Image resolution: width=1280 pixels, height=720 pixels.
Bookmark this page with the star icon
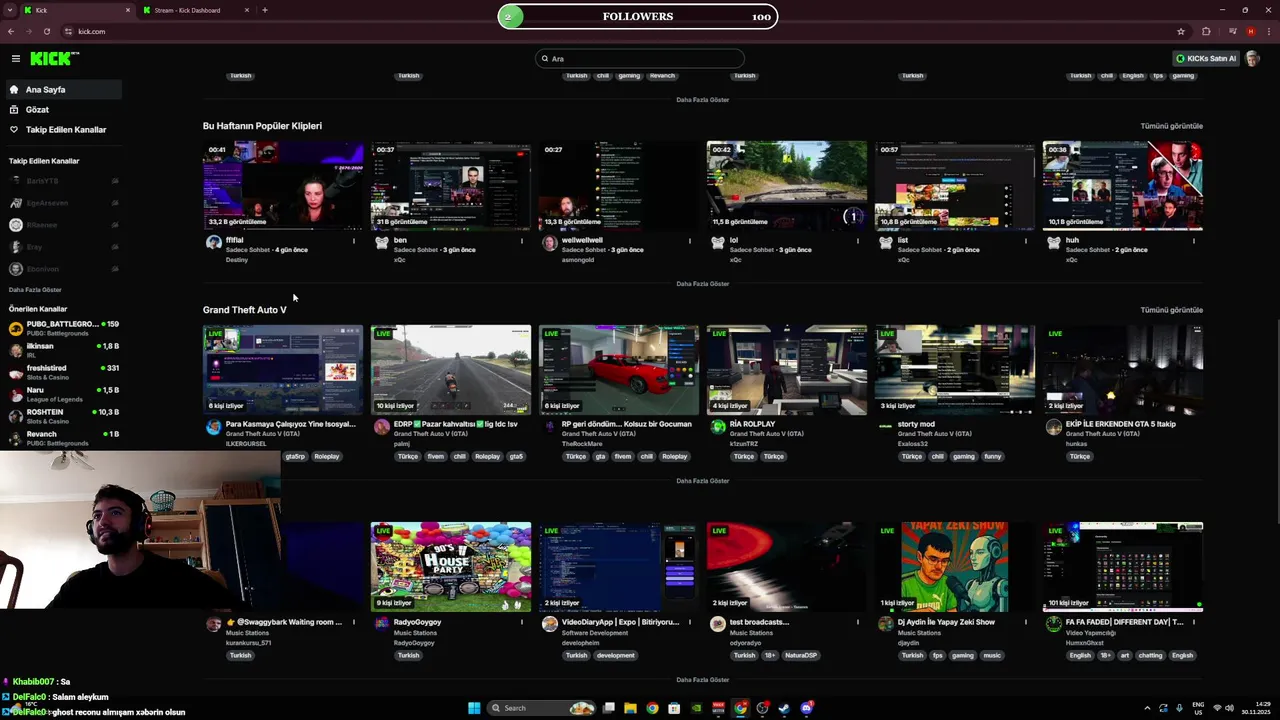[x=1180, y=32]
